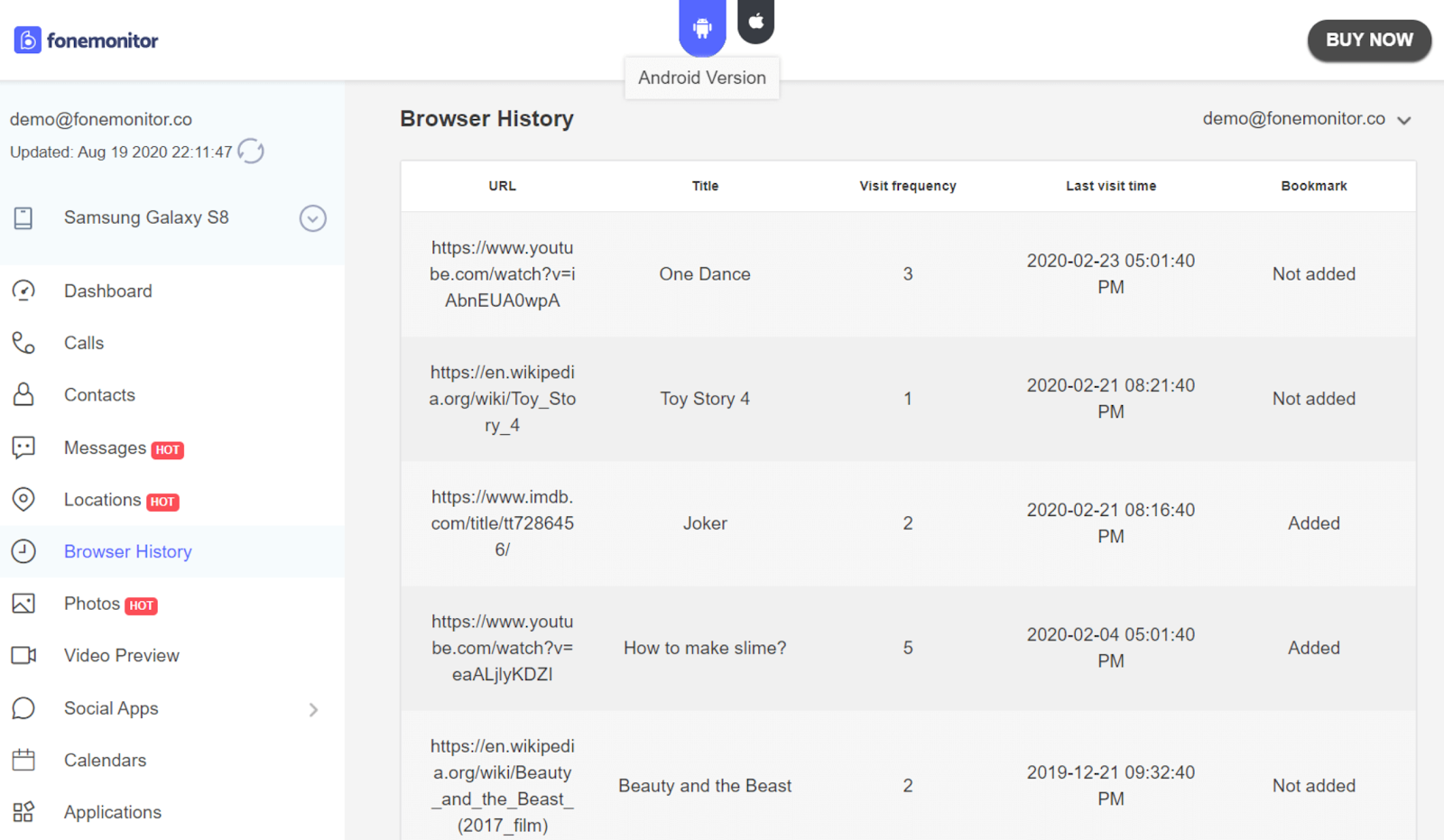Open Calendars from the sidebar

tap(105, 760)
